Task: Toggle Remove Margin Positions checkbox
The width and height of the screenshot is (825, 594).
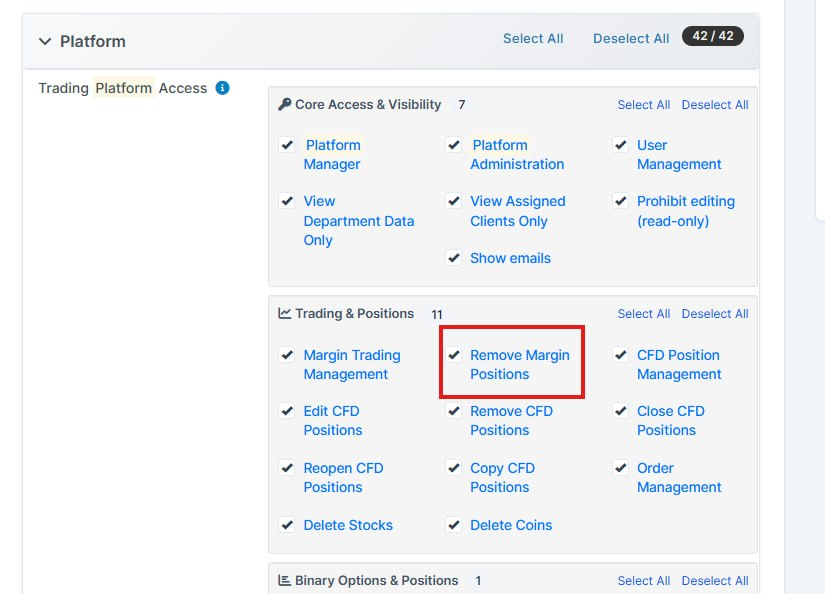Action: [454, 355]
